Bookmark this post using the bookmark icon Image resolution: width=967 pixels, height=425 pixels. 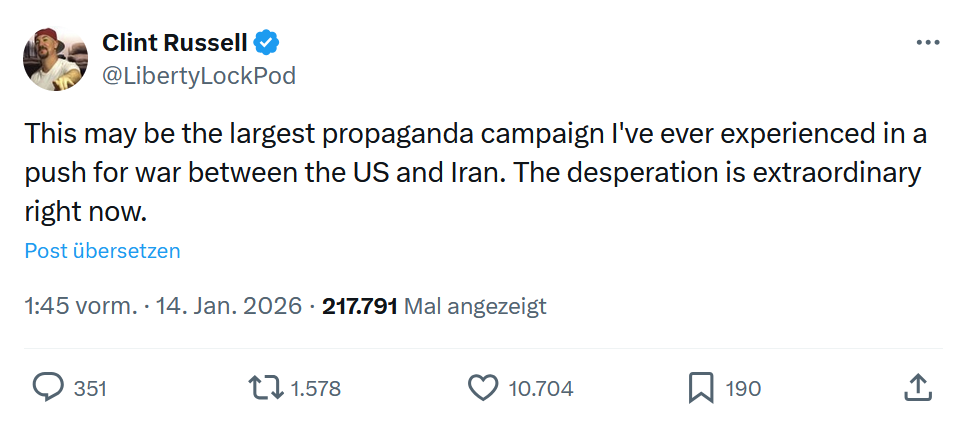coord(702,388)
